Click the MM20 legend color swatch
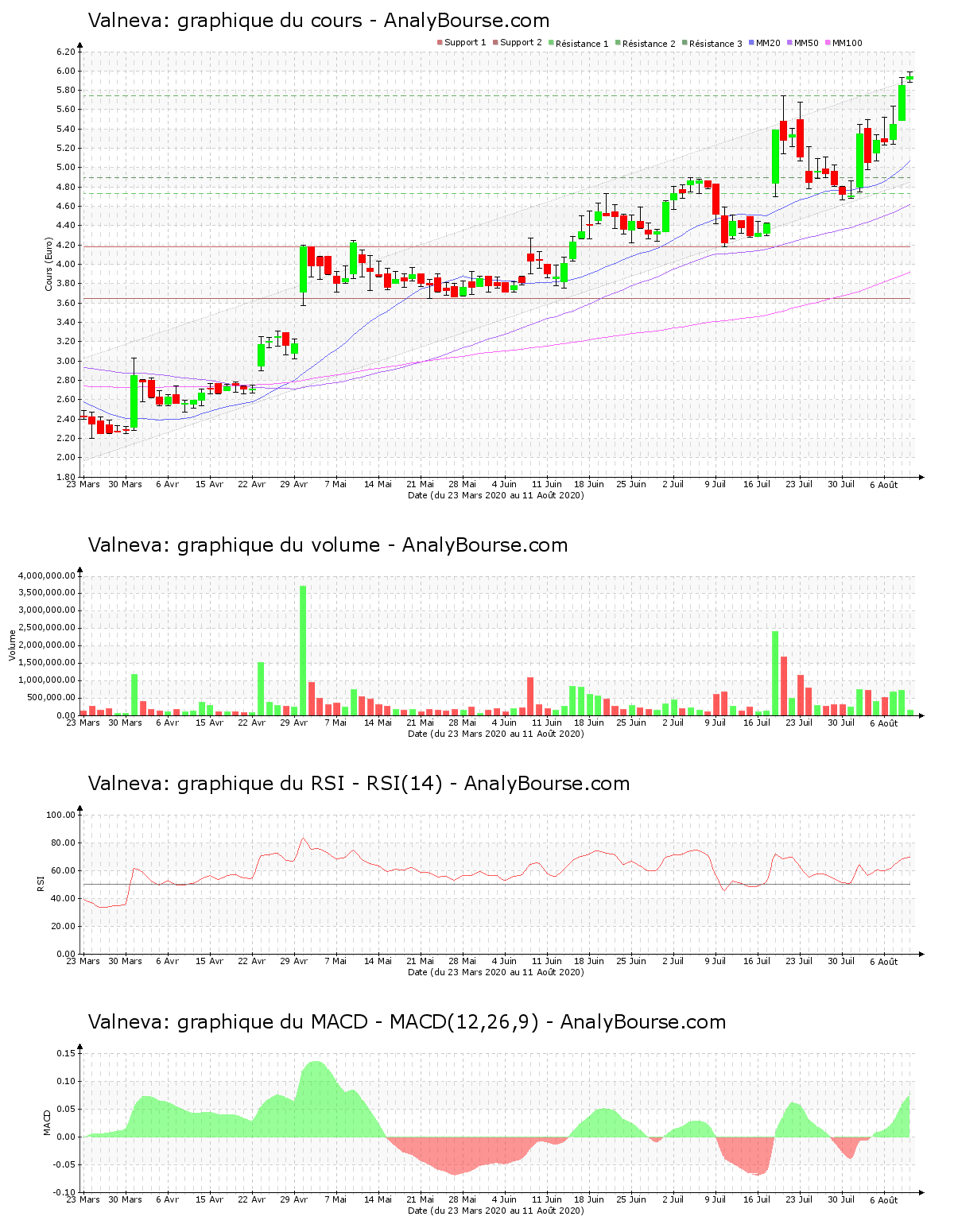Viewport: 954px width, 1232px height. pyautogui.click(x=751, y=43)
